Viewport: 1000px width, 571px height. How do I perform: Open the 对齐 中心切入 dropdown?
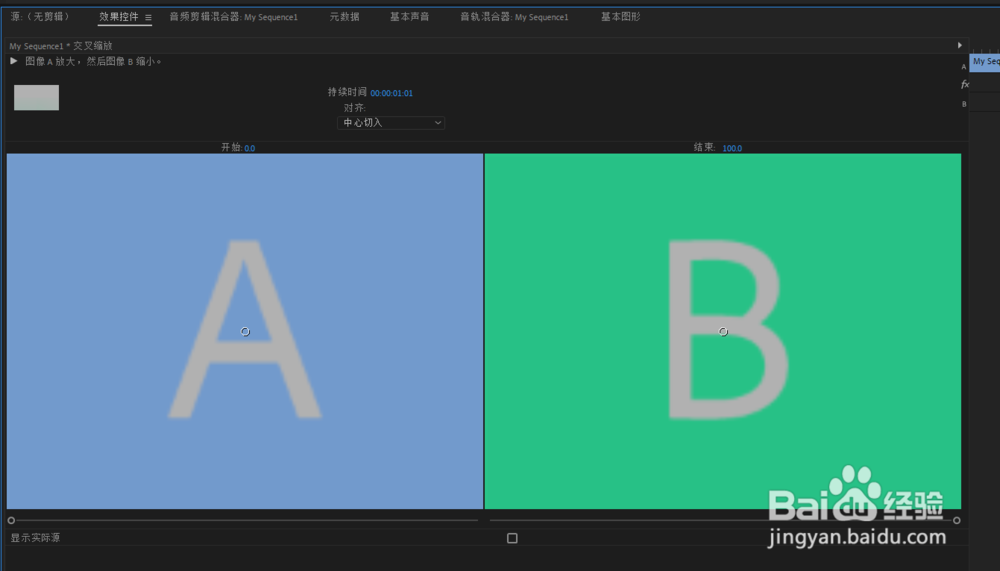(x=391, y=122)
